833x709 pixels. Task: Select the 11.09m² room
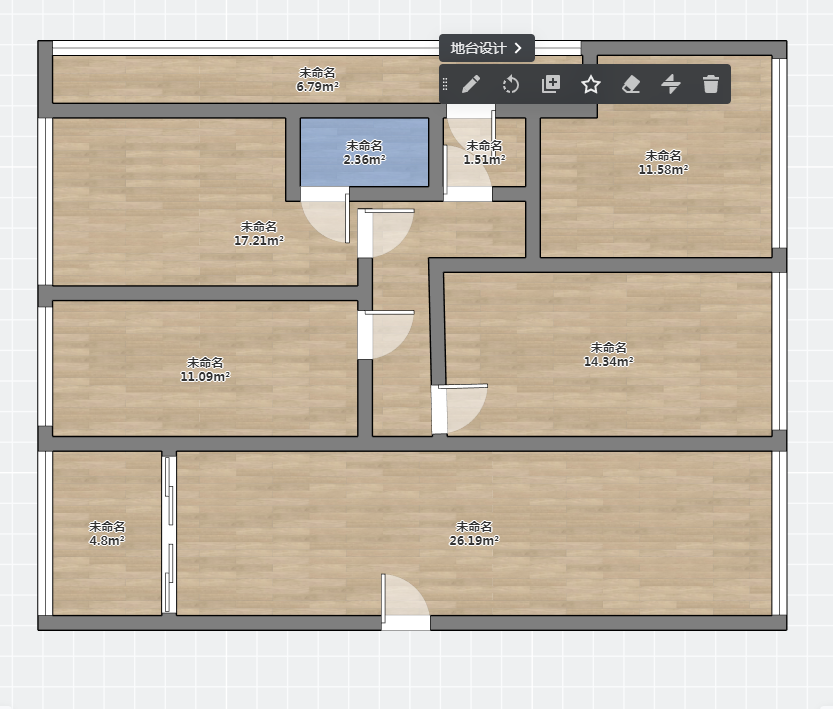click(205, 369)
